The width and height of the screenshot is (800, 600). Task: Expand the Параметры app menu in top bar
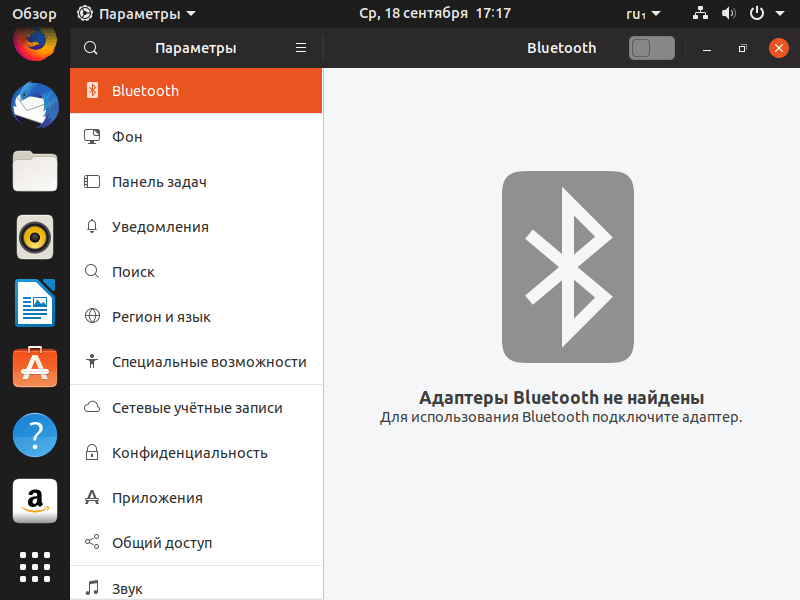[x=136, y=14]
